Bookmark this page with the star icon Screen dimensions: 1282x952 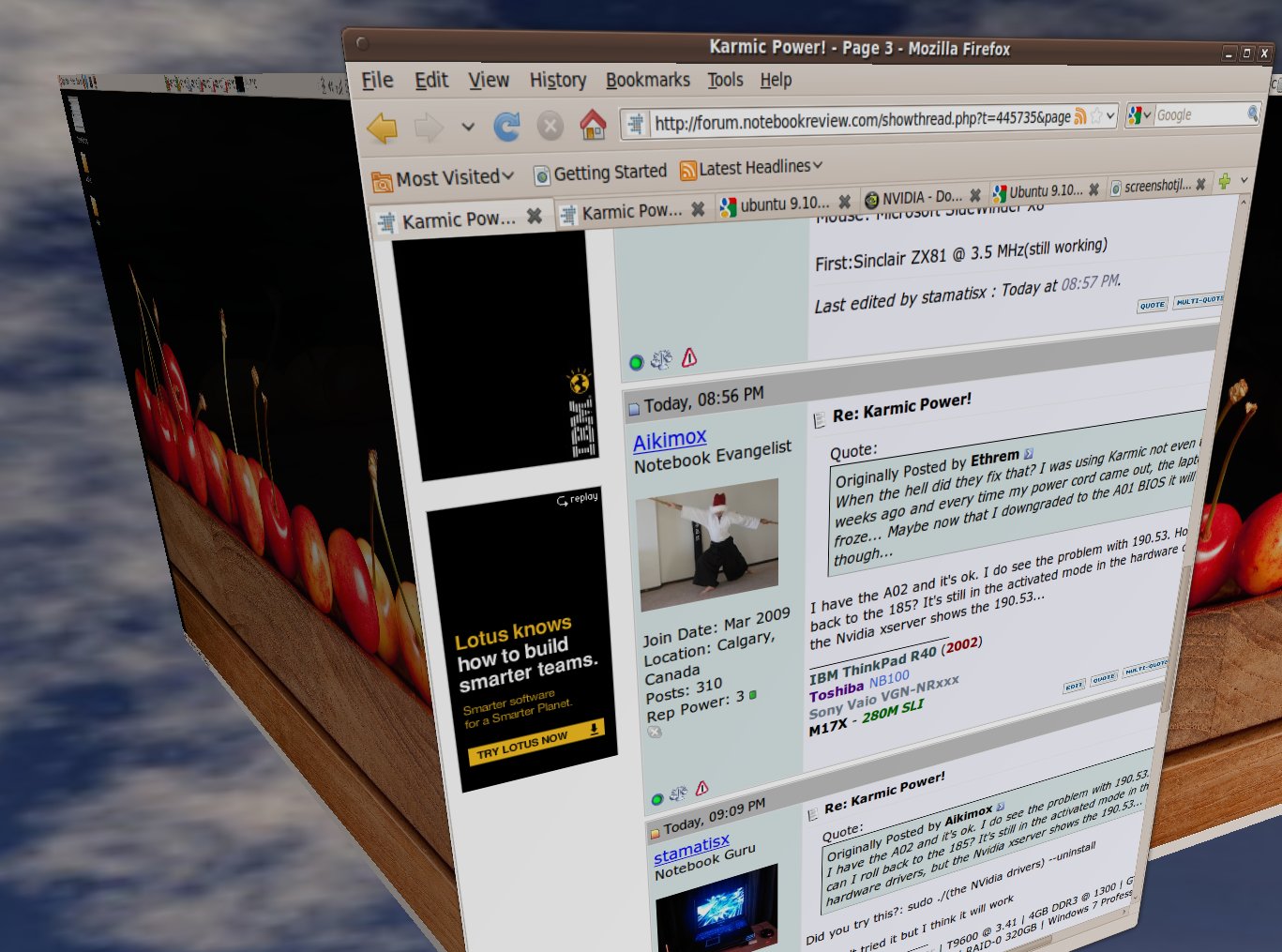tap(1095, 116)
